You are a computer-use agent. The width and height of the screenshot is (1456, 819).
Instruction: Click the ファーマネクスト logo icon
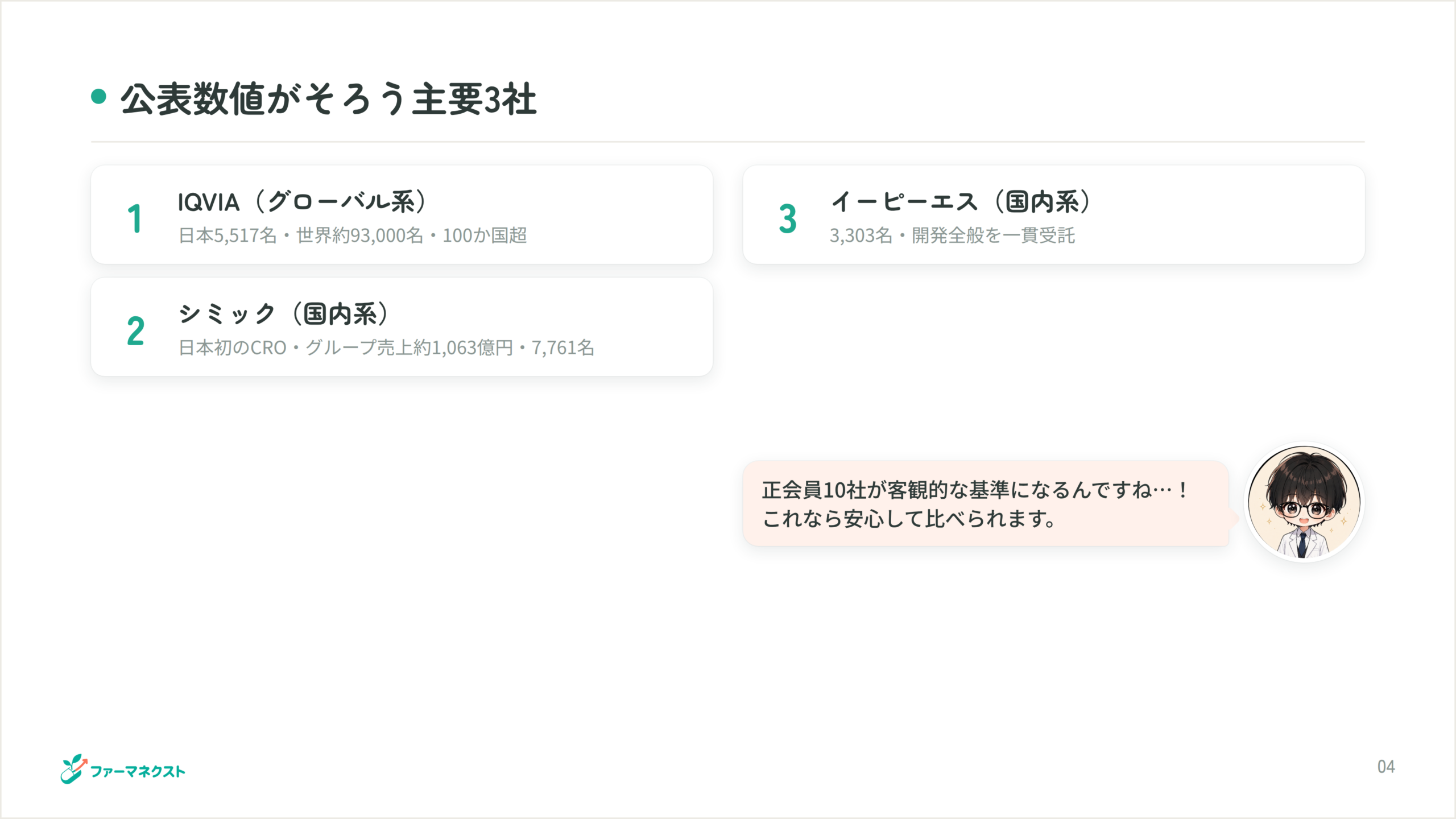click(75, 769)
